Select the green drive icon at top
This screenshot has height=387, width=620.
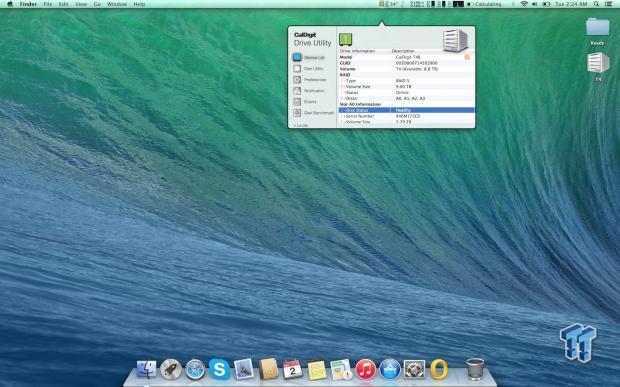346,40
